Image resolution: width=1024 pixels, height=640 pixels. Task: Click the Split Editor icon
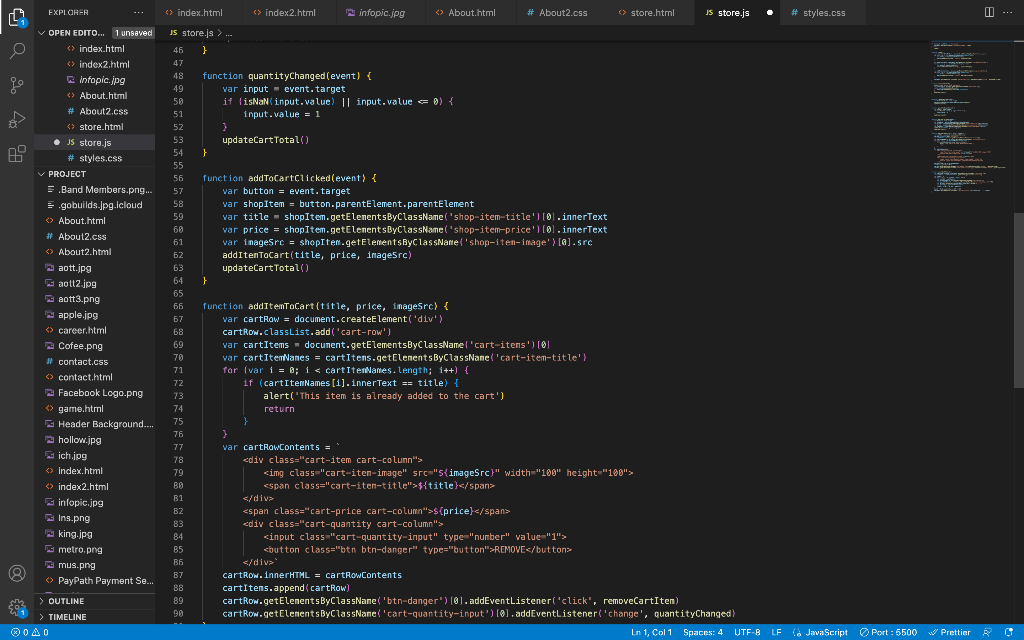988,12
